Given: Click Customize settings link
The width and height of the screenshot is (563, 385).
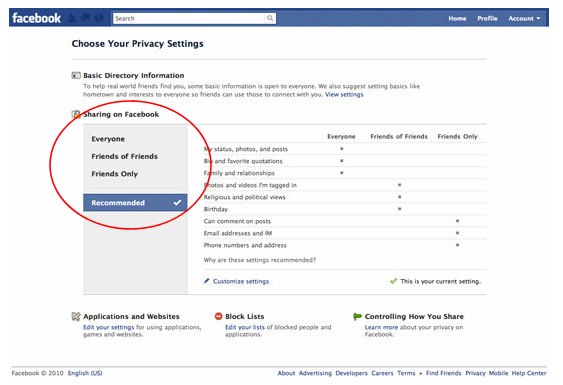Looking at the screenshot, I should click(241, 281).
